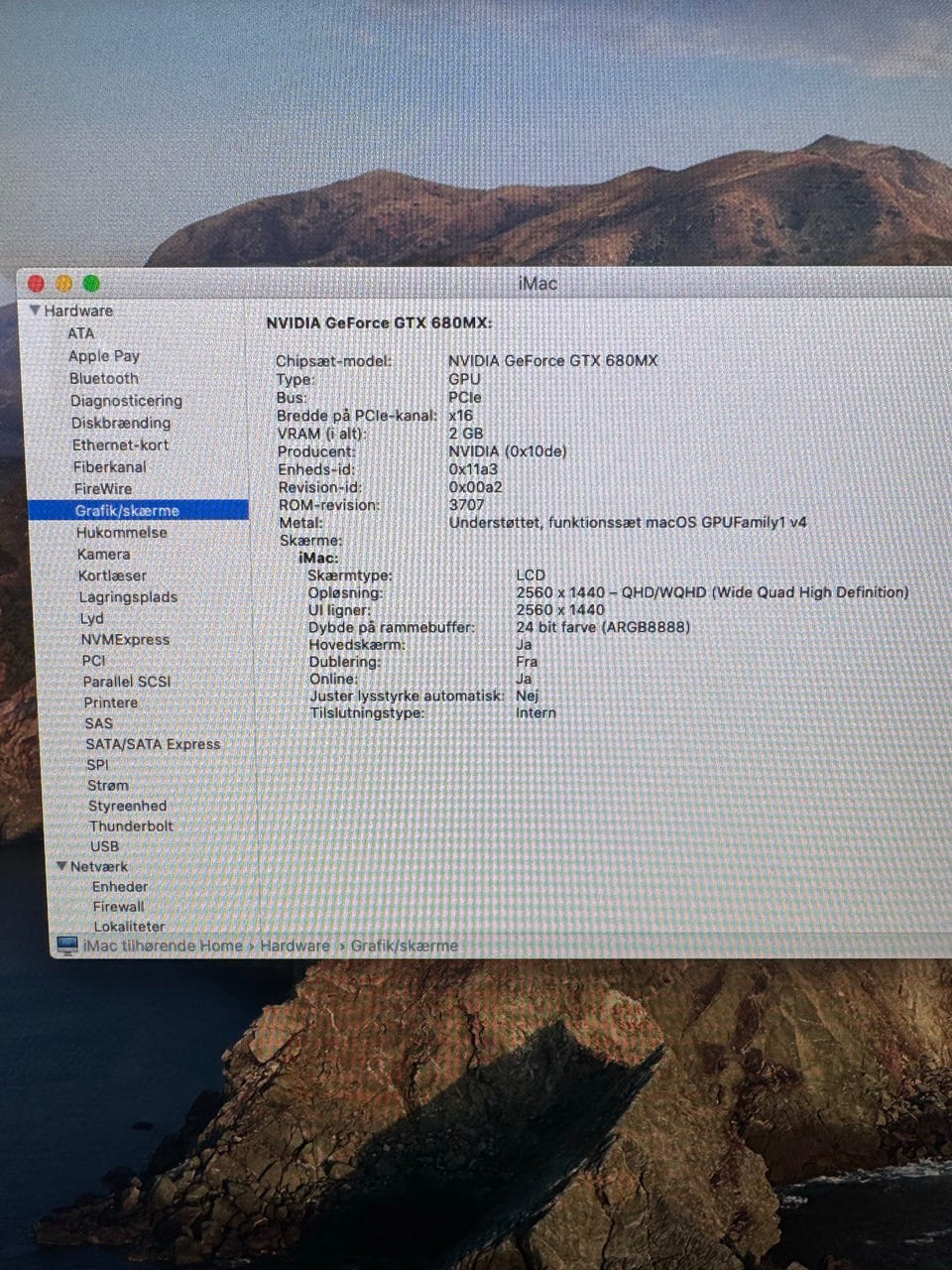Select SATA/SATA Express in the sidebar
Image resolution: width=952 pixels, height=1270 pixels.
point(153,744)
